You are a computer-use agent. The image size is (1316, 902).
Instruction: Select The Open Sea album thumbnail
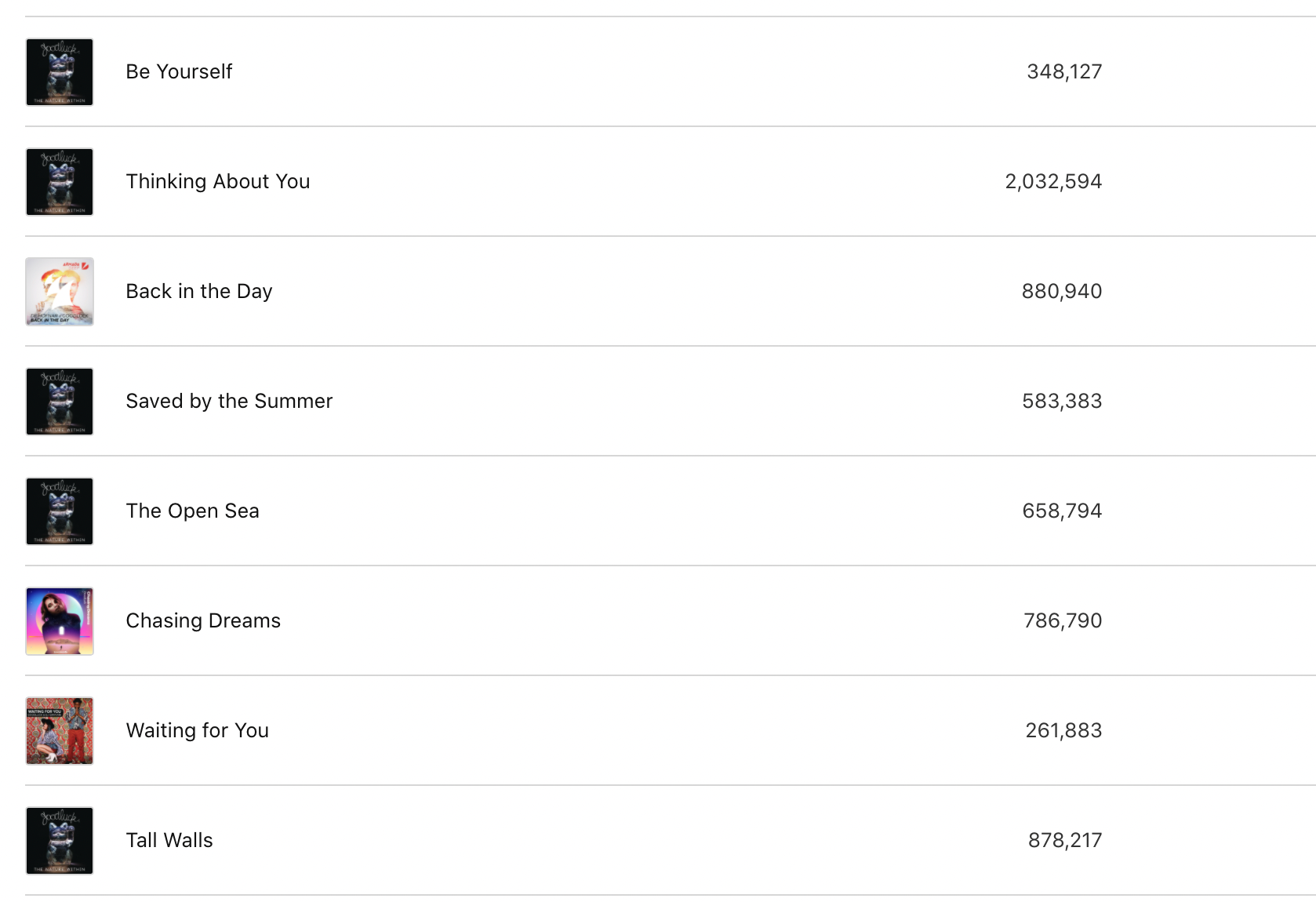[x=60, y=511]
